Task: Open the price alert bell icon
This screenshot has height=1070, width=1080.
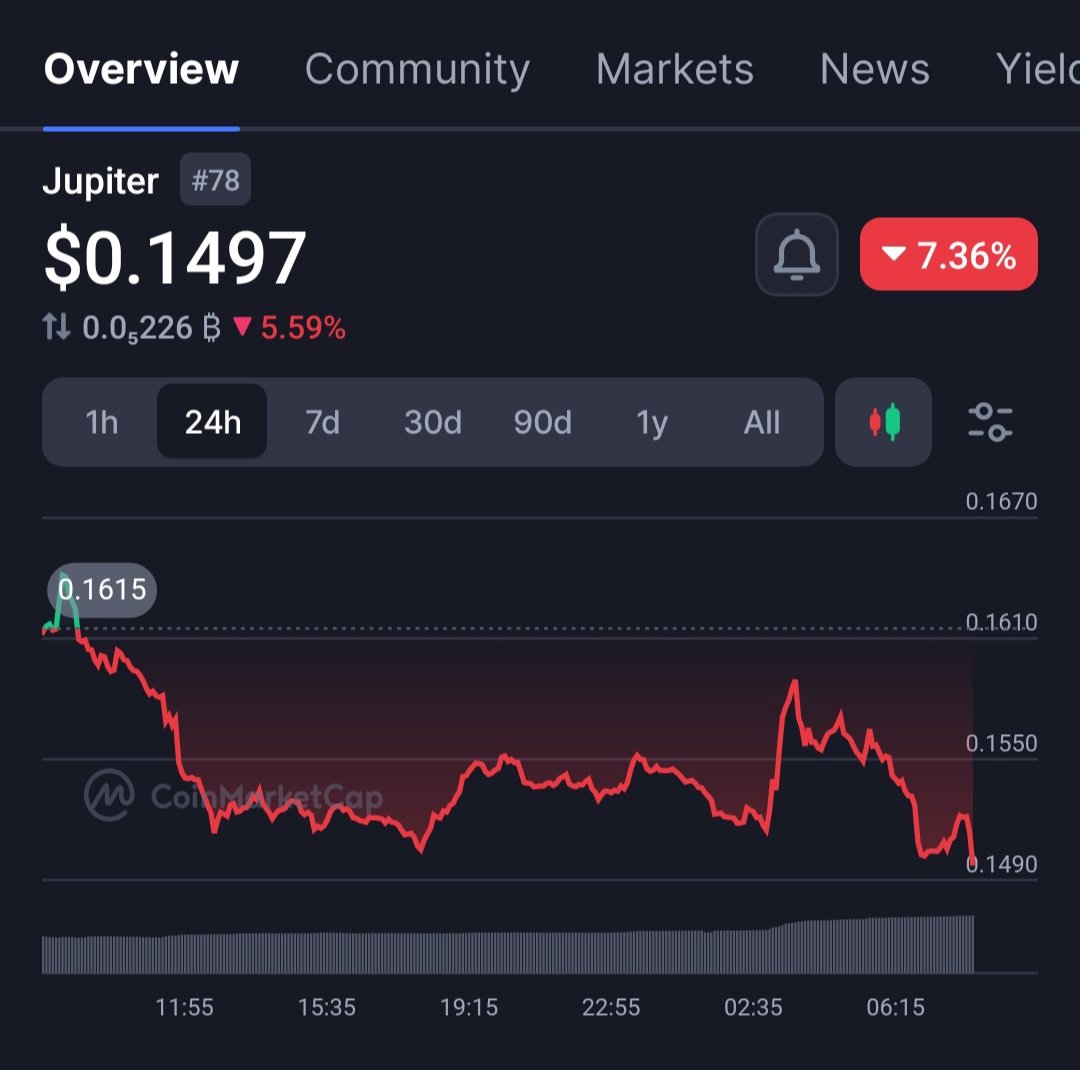Action: pos(796,254)
